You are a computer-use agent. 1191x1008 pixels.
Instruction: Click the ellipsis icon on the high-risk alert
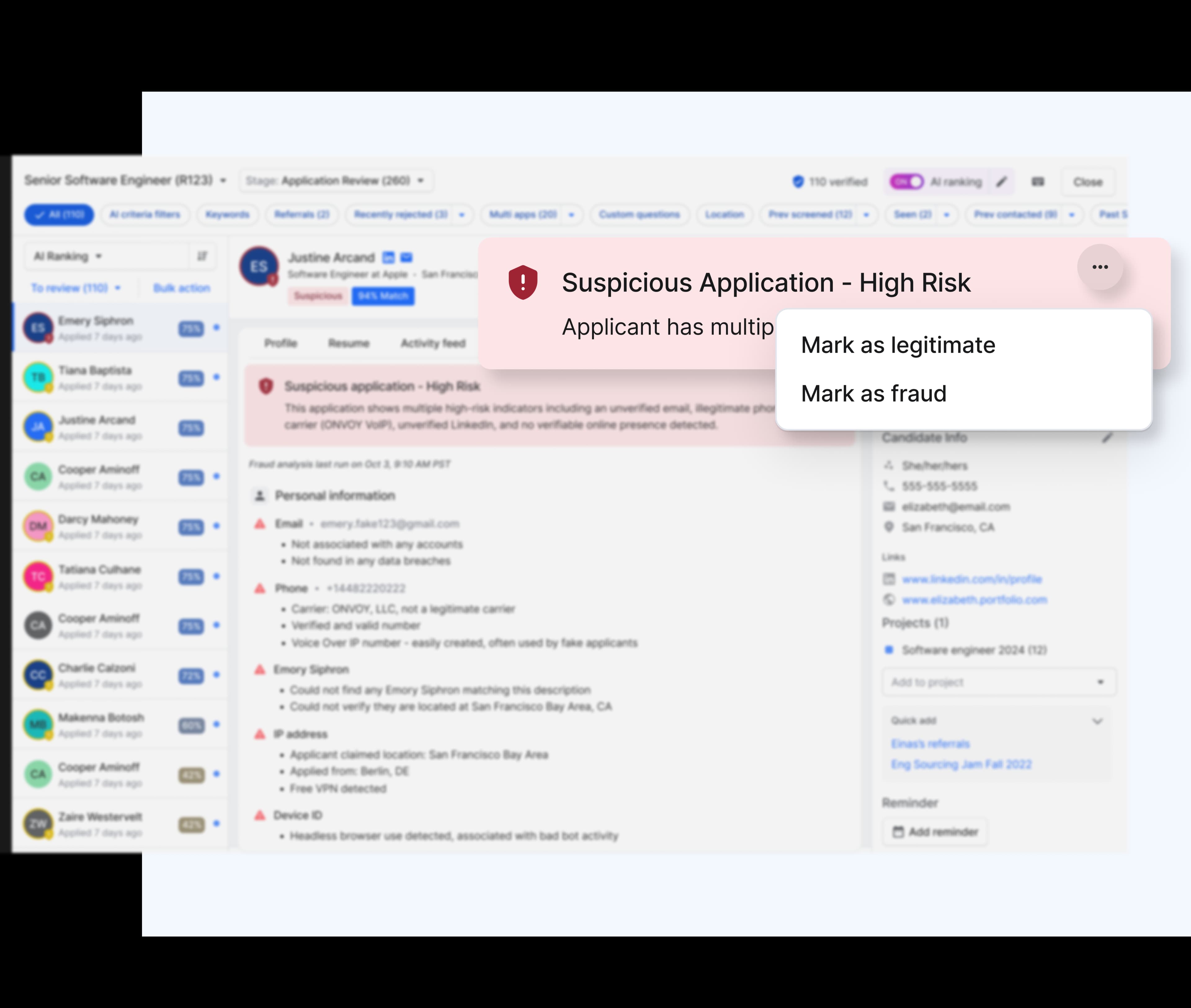1100,267
